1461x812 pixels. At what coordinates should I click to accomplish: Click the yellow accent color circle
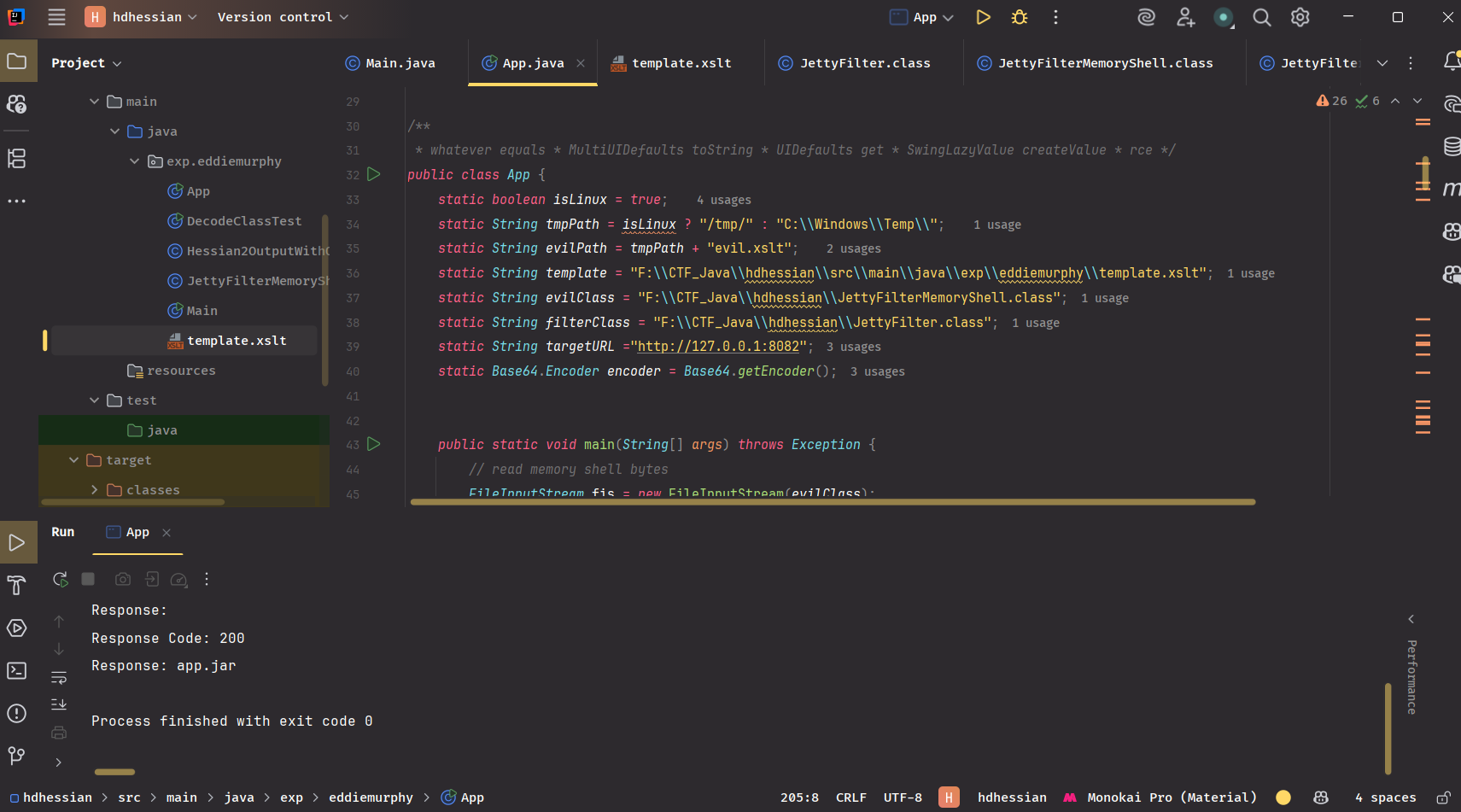pyautogui.click(x=1283, y=797)
